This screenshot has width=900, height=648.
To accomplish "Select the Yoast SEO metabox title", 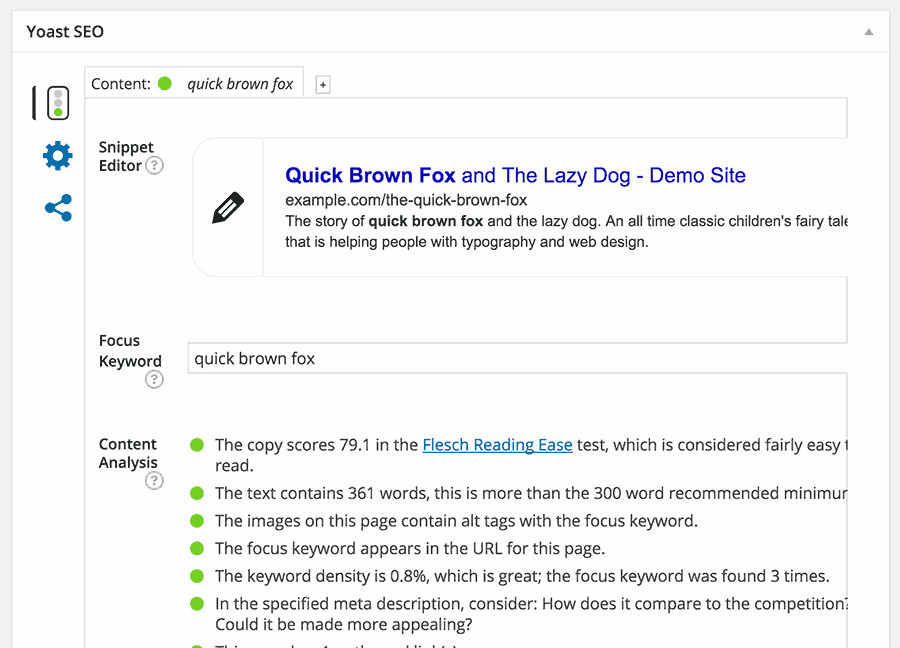I will point(64,31).
